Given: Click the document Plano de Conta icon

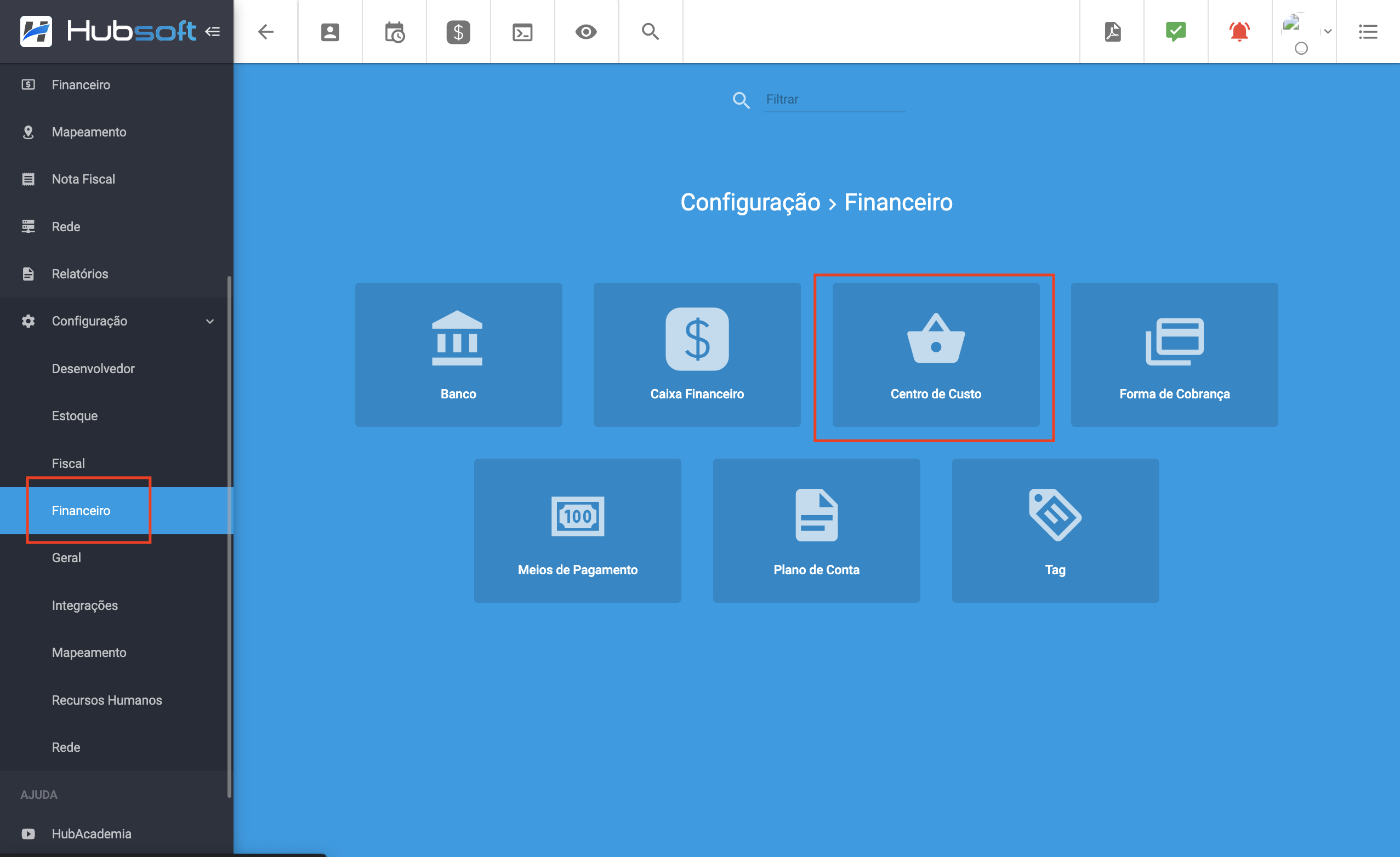Looking at the screenshot, I should tap(816, 515).
